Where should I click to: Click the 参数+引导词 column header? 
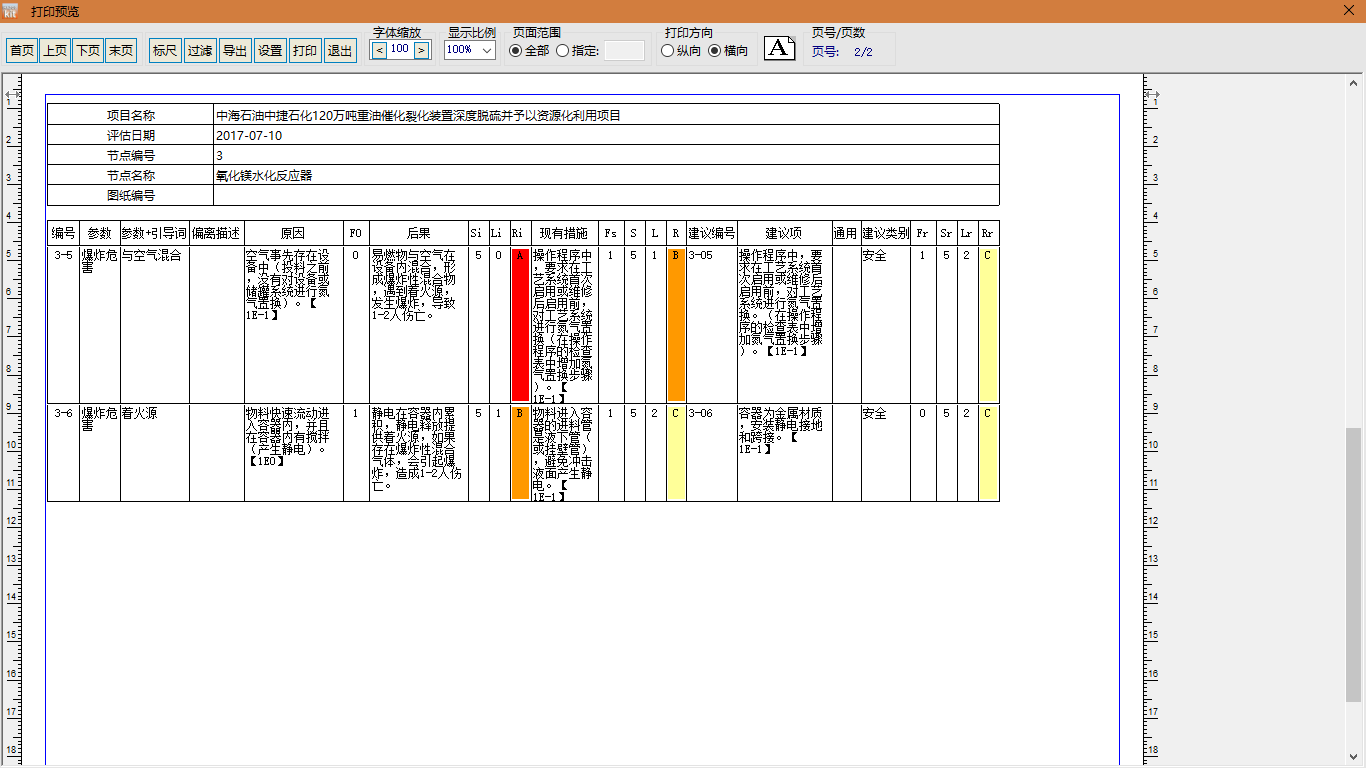point(155,233)
